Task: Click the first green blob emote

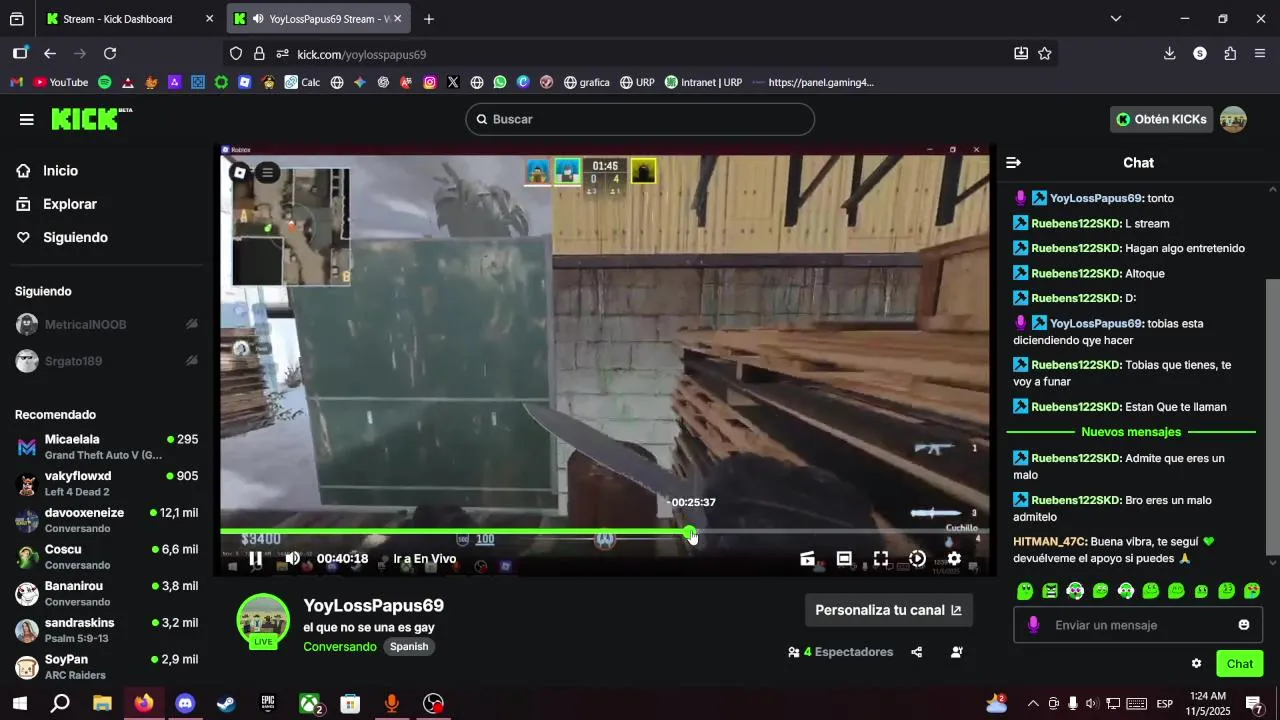Action: 1024,591
